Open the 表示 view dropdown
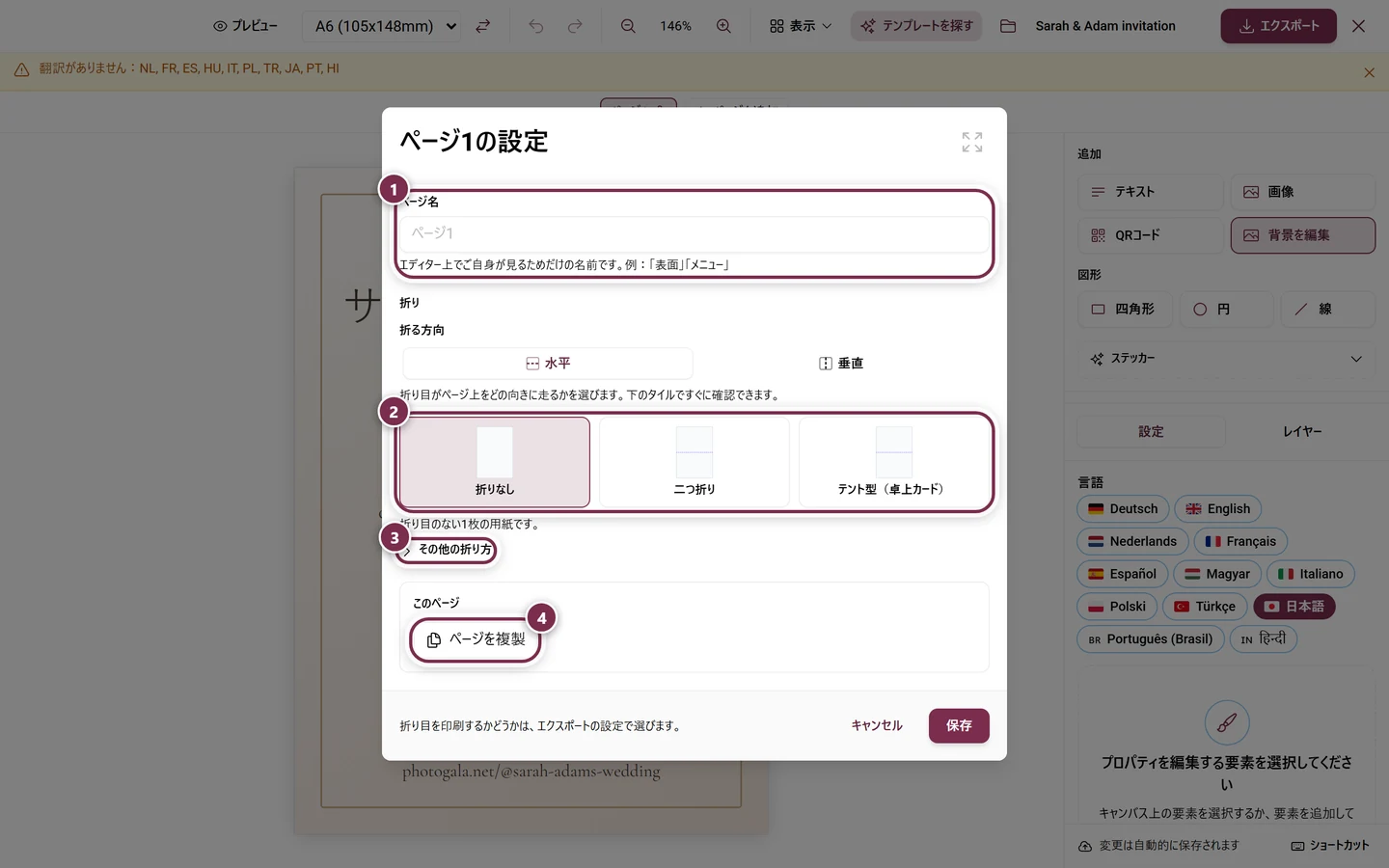This screenshot has height=868, width=1389. click(801, 26)
